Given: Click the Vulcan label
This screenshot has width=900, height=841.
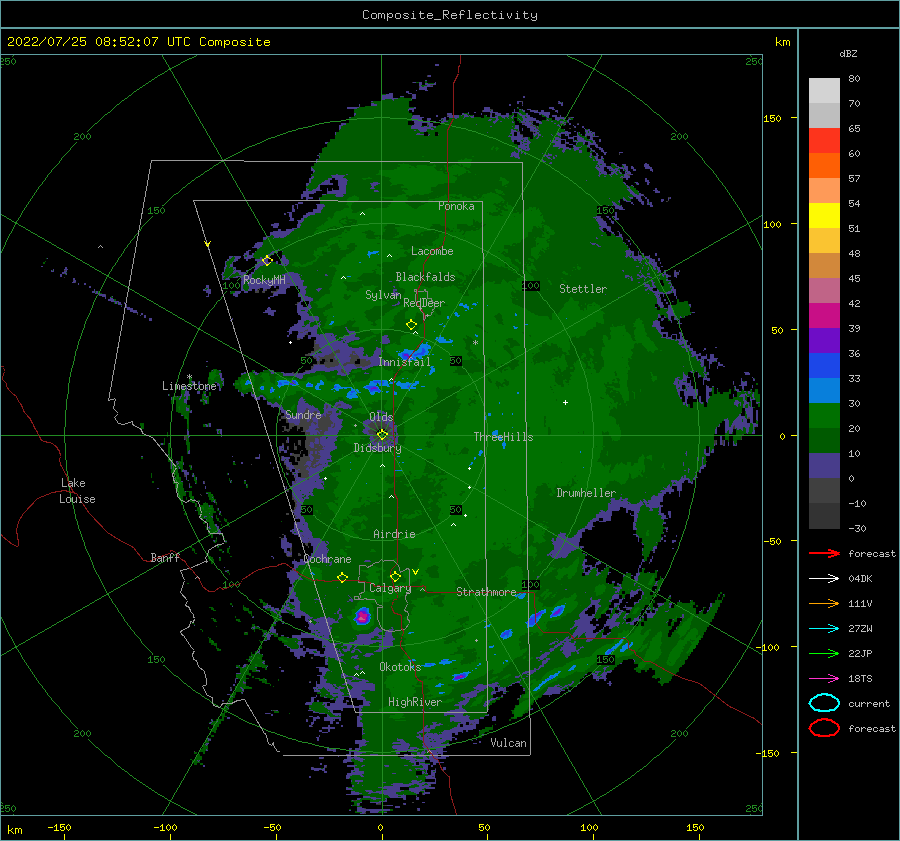Looking at the screenshot, I should pos(508,743).
